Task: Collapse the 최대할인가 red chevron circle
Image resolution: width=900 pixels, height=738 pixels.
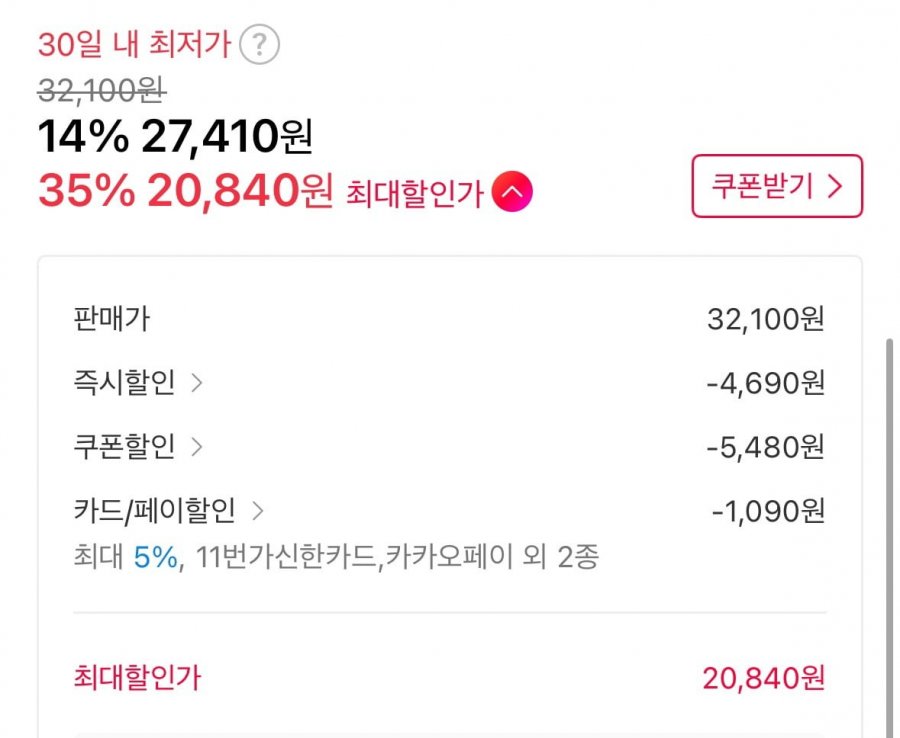Action: point(512,192)
